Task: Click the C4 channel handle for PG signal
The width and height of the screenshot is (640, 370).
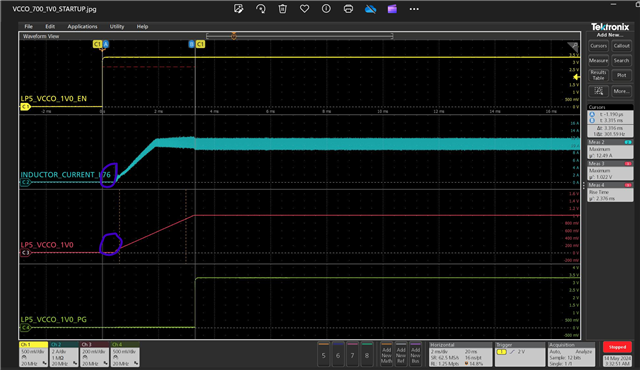Action: 25,328
